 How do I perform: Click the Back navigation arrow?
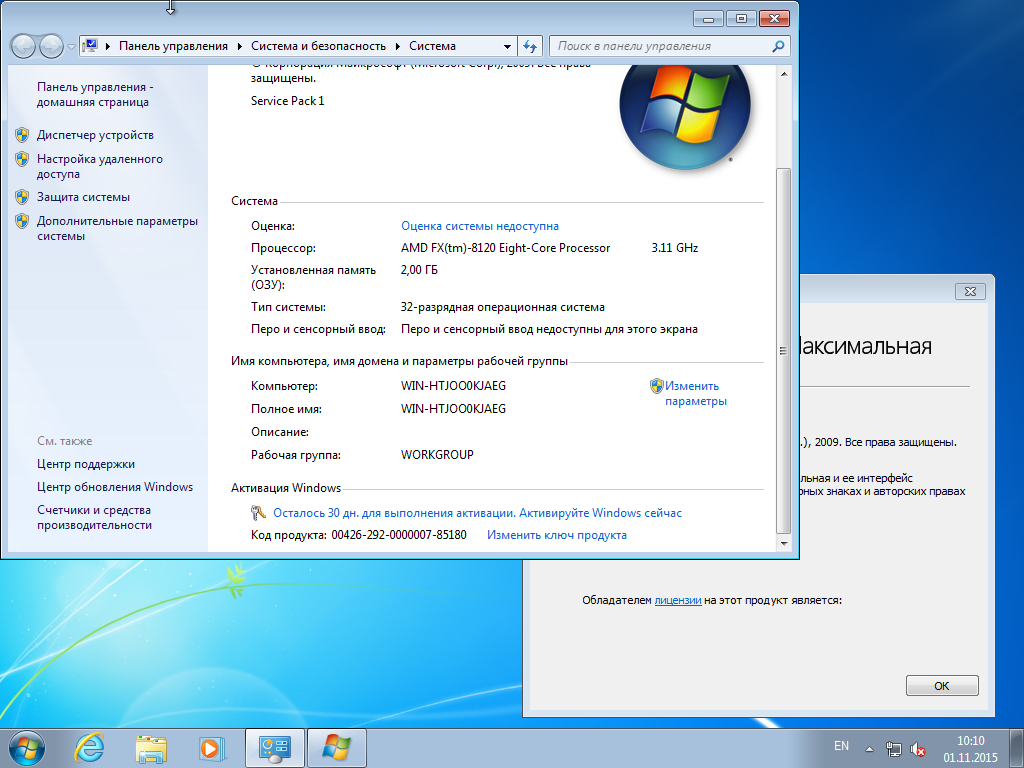23,46
